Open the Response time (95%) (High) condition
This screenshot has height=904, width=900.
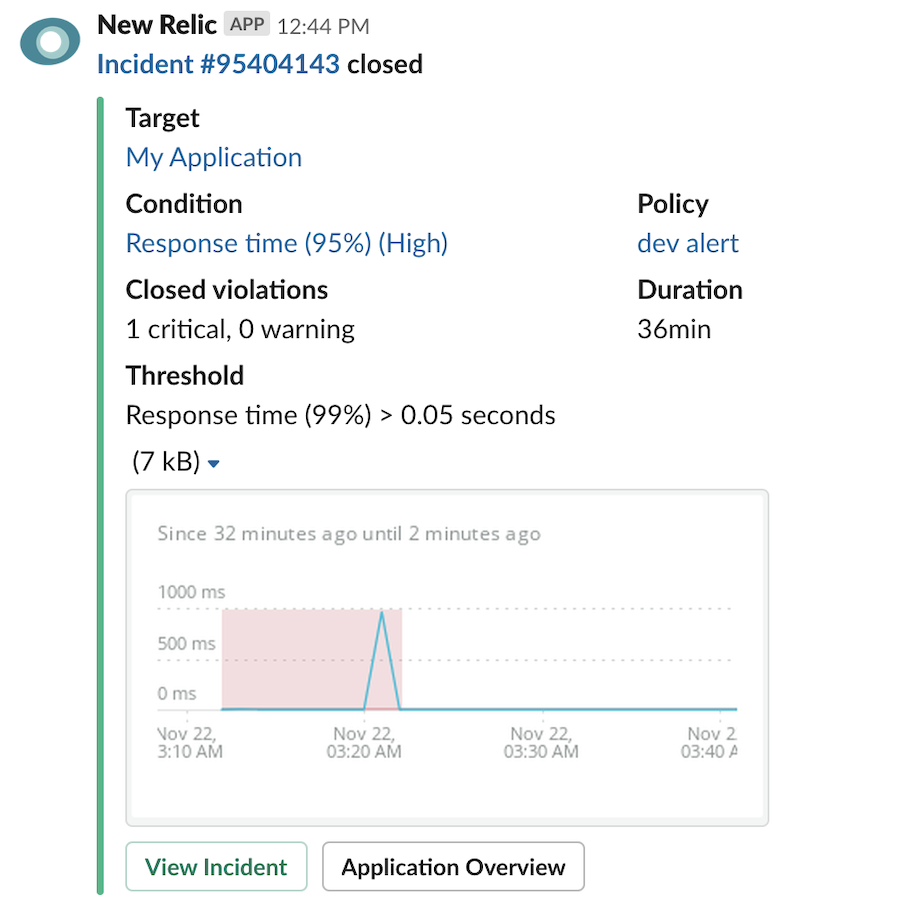(286, 244)
